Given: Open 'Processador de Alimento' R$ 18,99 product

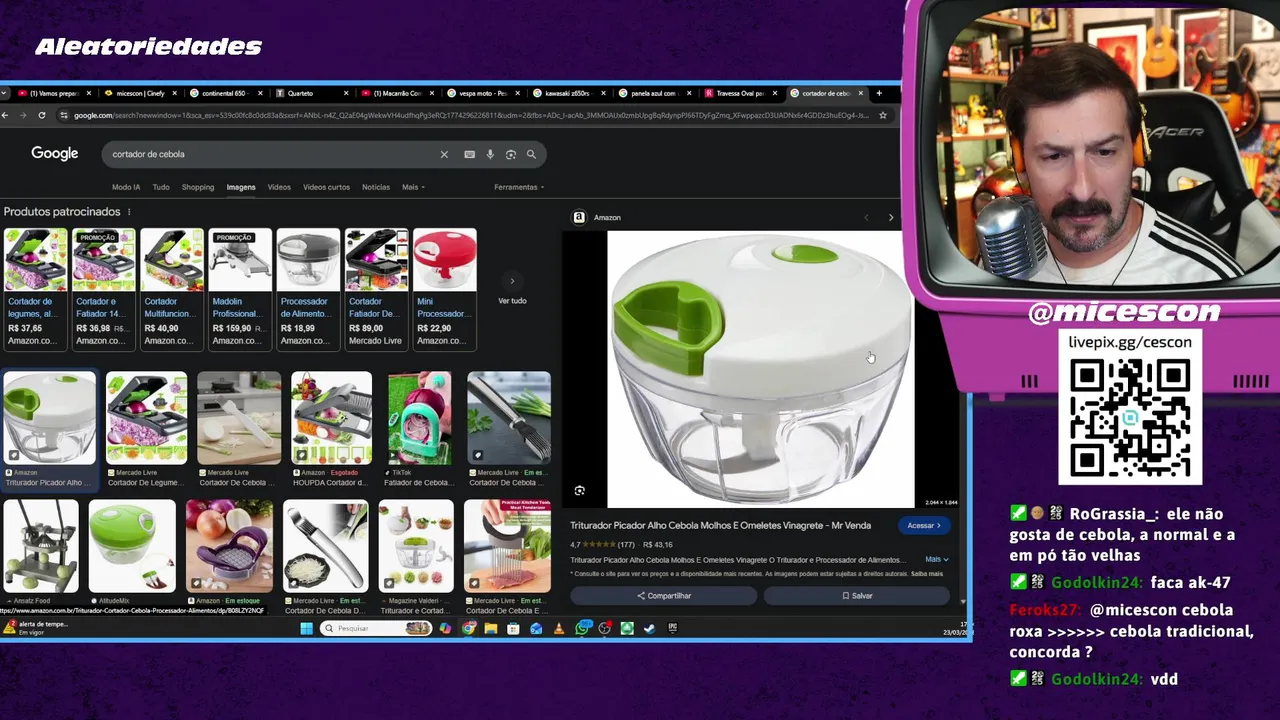Looking at the screenshot, I should click(x=308, y=289).
